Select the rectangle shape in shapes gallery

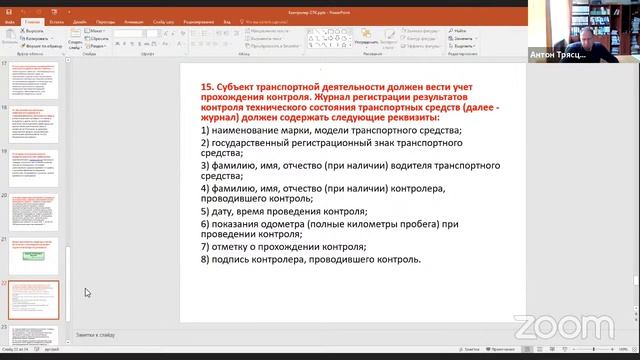(330, 31)
